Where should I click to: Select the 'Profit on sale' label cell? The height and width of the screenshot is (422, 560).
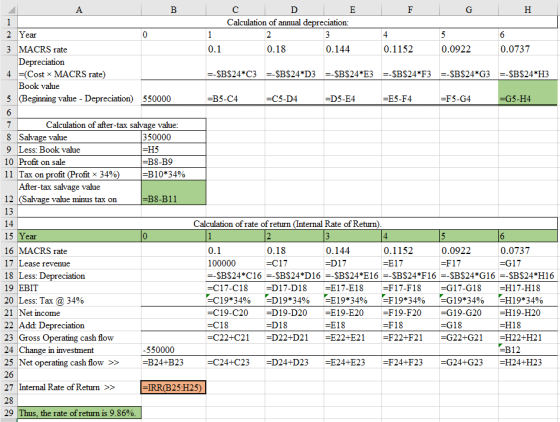(79, 162)
